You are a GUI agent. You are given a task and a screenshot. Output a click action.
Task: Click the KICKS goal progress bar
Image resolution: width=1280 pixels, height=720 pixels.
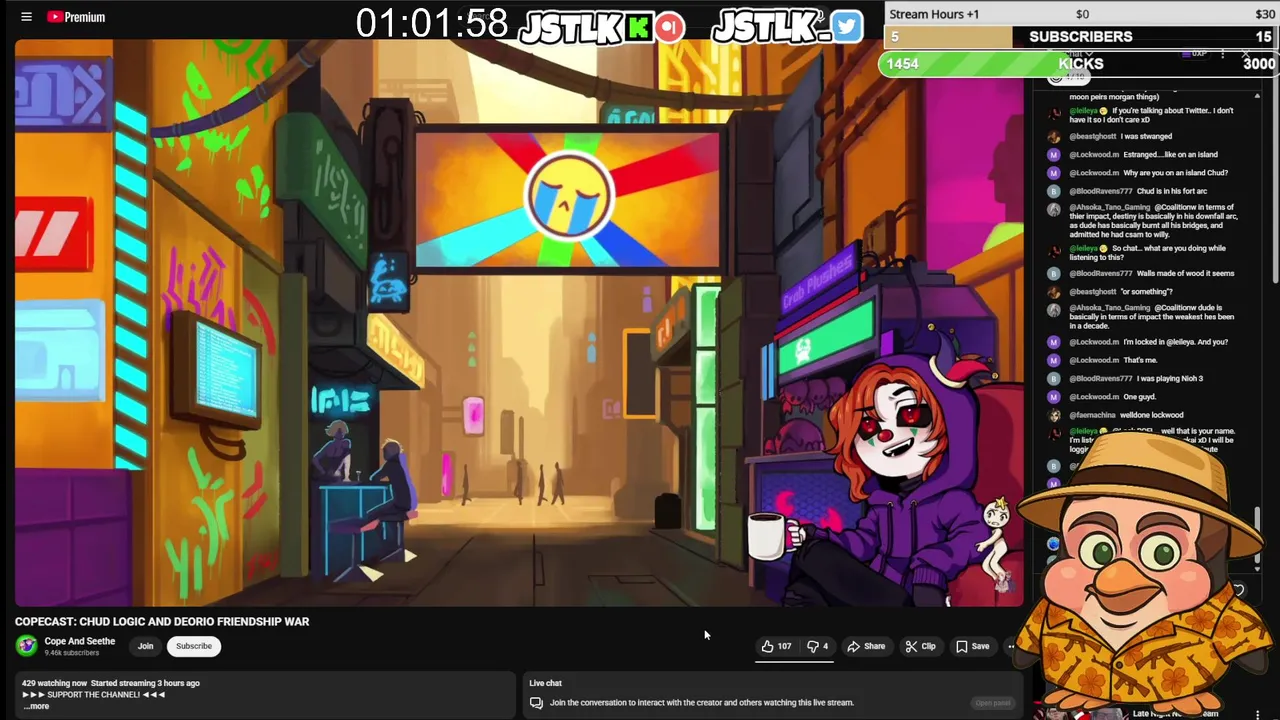click(1079, 64)
